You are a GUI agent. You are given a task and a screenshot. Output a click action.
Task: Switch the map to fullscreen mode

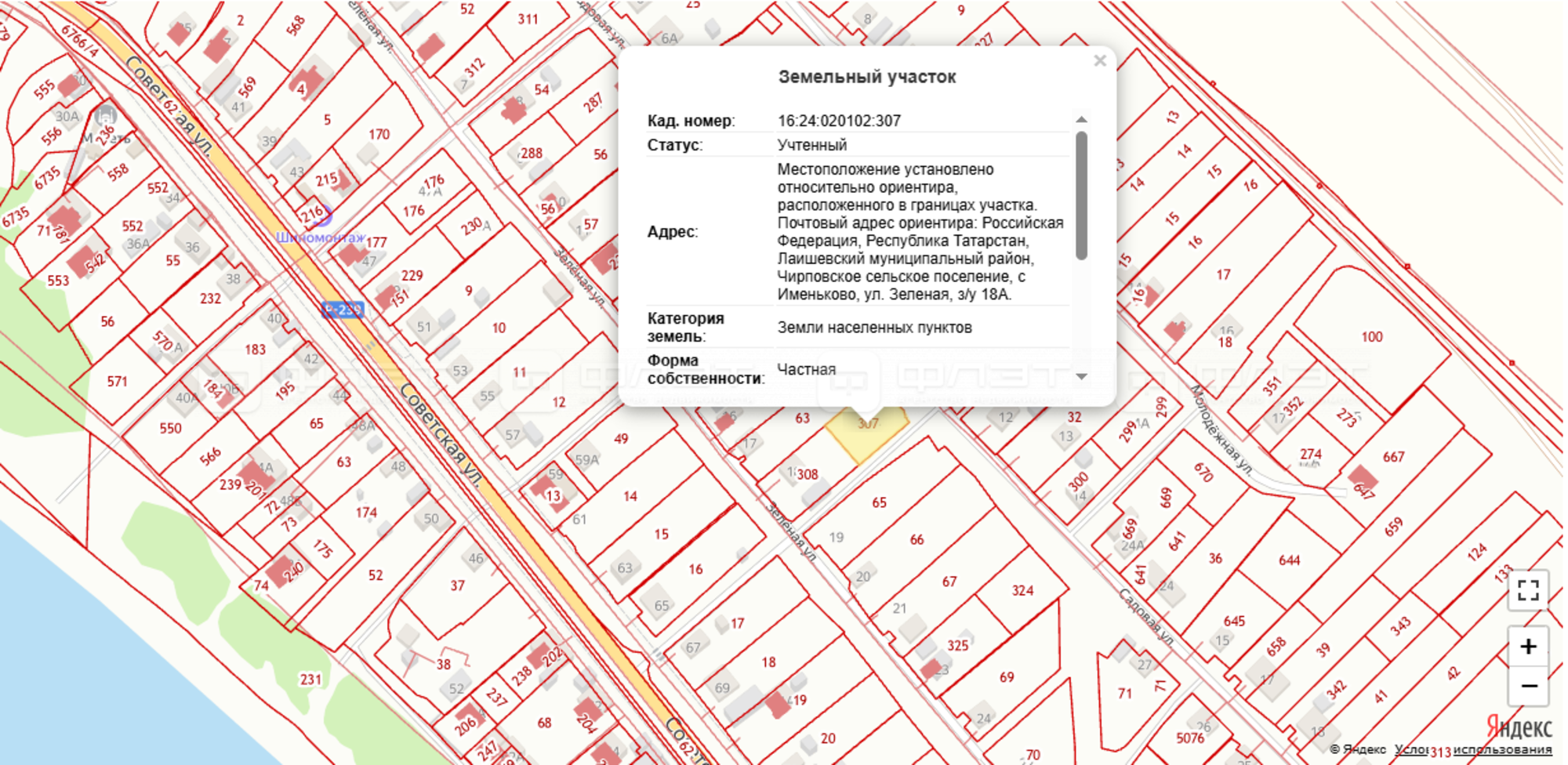coord(1527,590)
